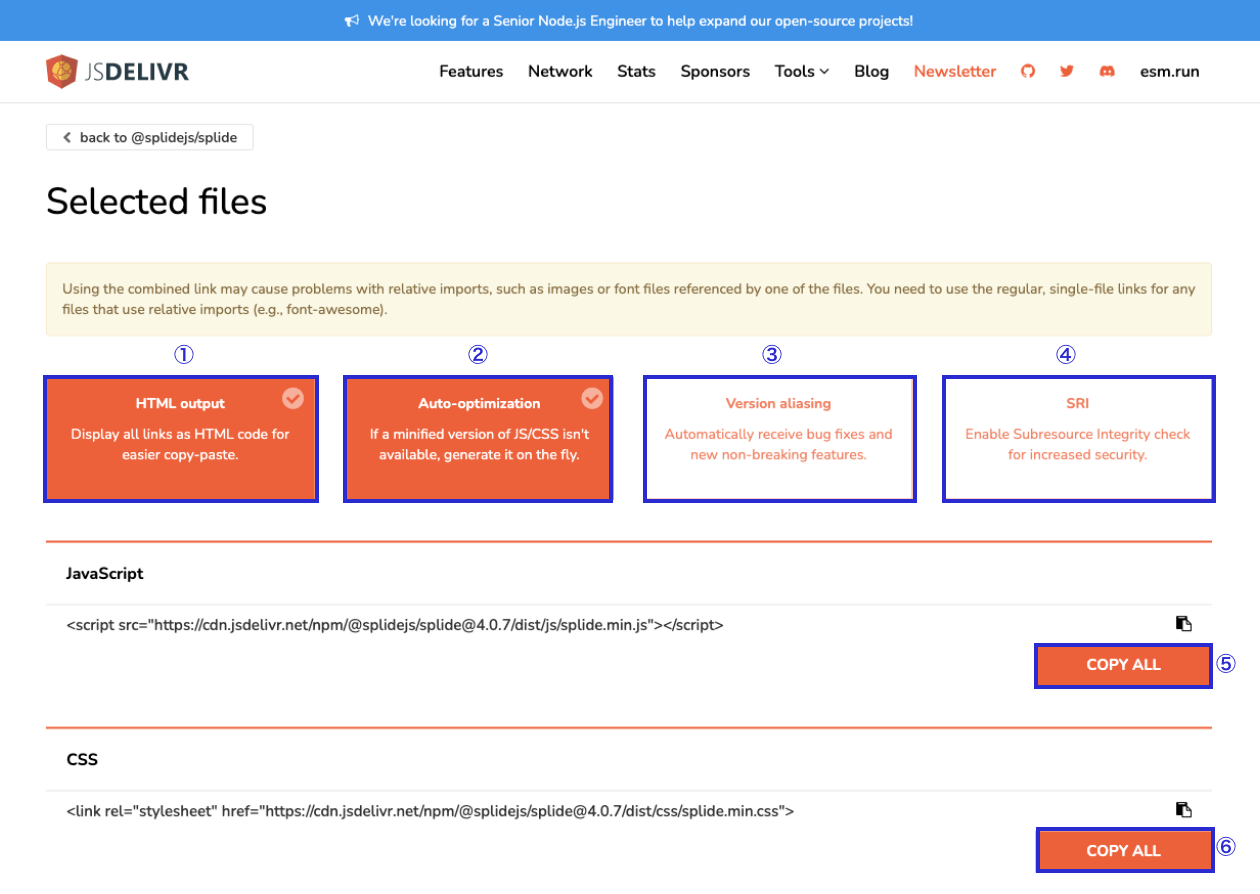Screen dimensions: 1260x894
Task: Go to the Network page
Action: coord(560,71)
